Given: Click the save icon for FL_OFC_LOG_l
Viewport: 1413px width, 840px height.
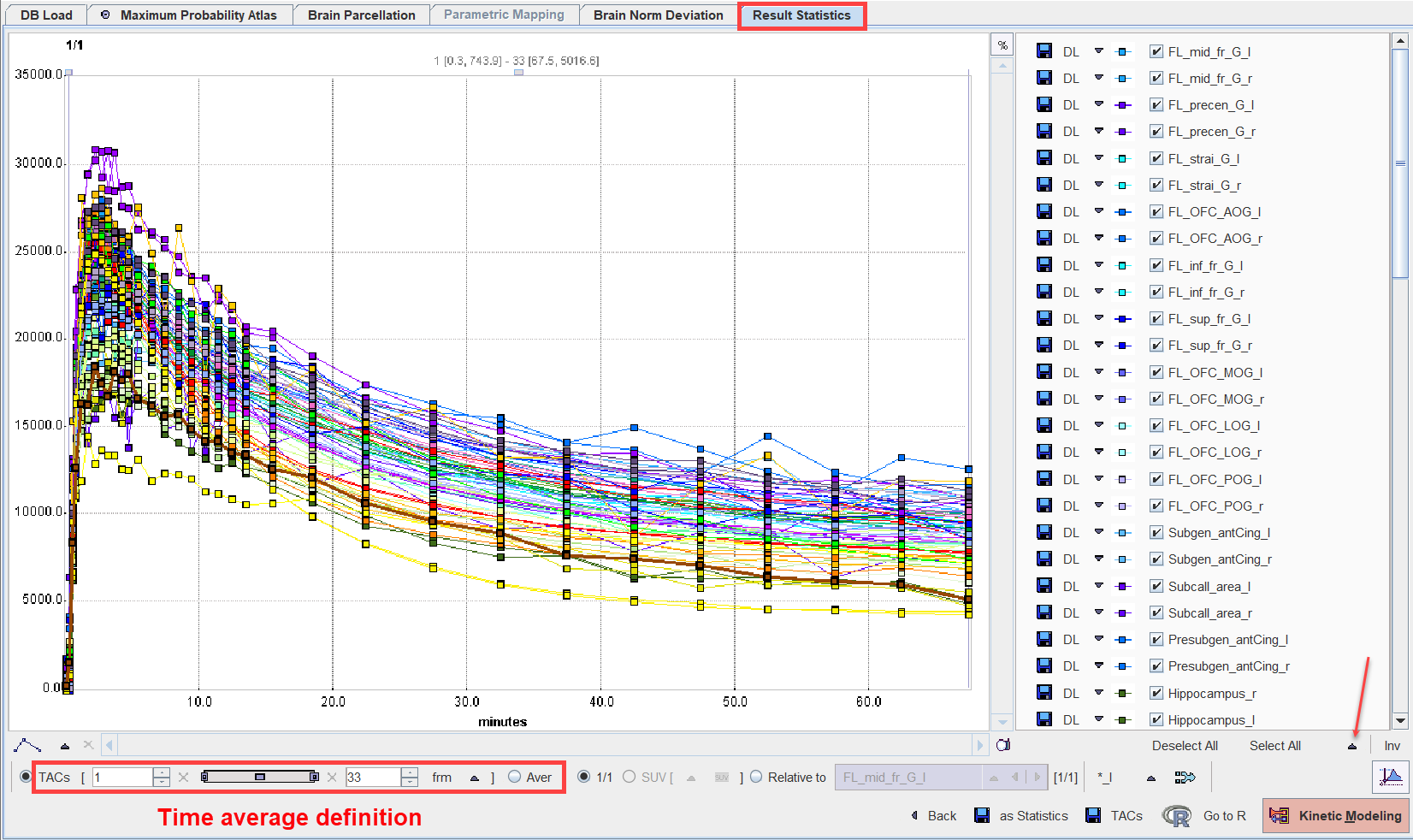Looking at the screenshot, I should [x=1043, y=425].
